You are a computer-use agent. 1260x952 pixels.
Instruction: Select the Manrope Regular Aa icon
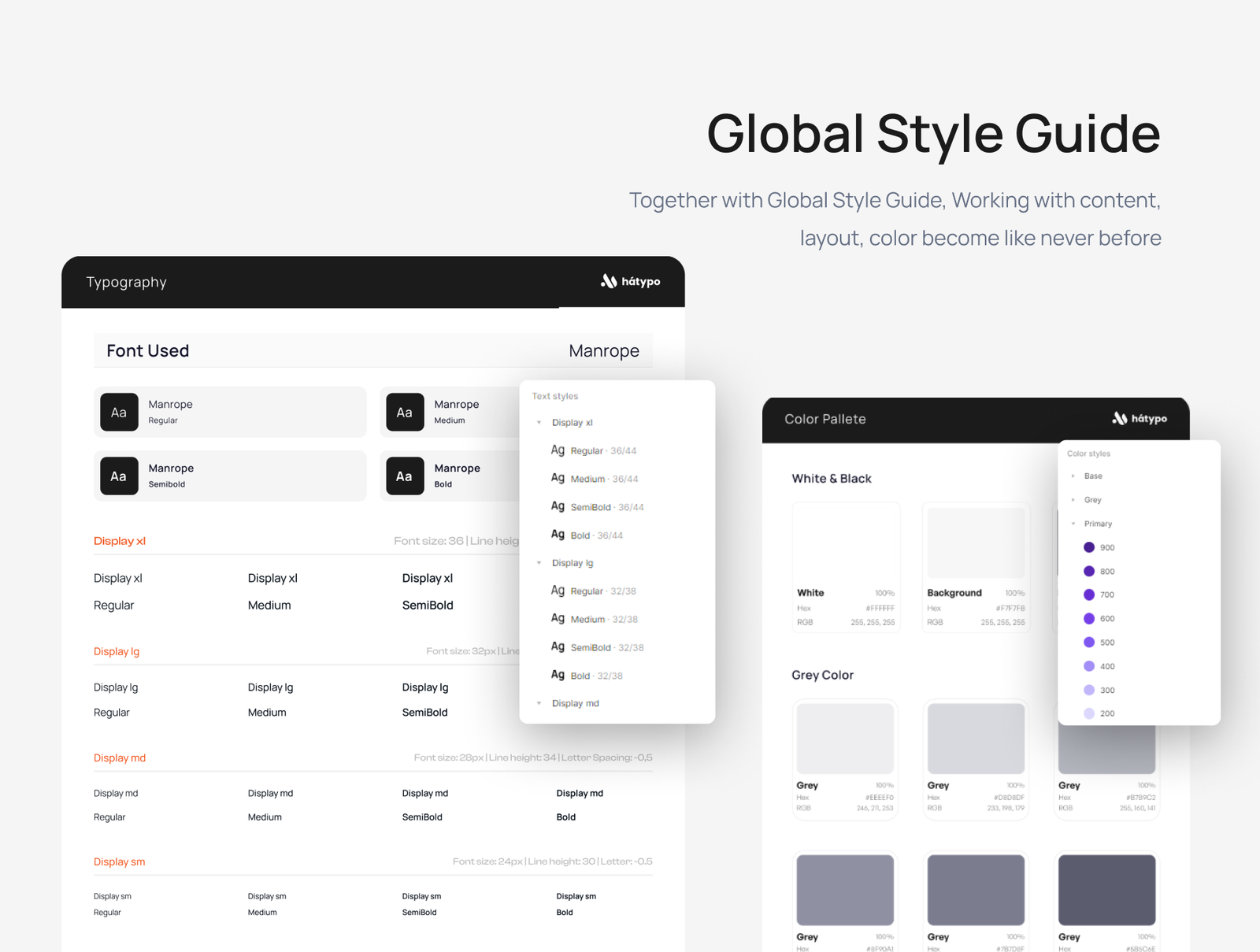point(119,412)
